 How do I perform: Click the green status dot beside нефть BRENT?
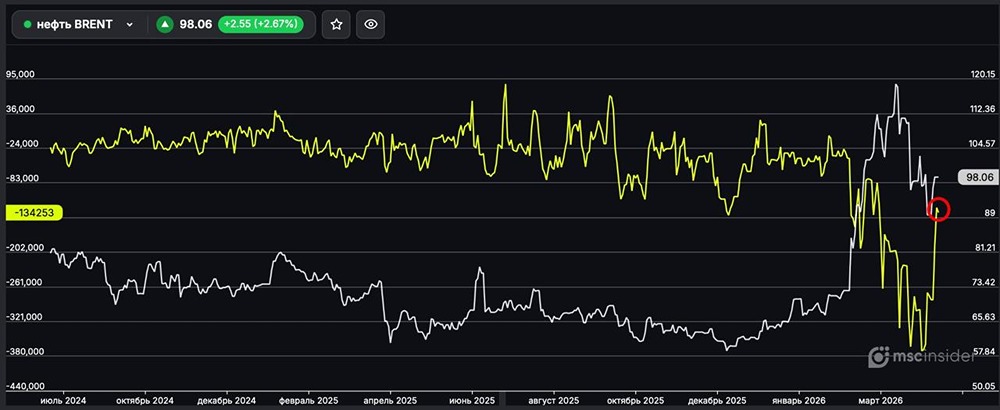[x=27, y=25]
